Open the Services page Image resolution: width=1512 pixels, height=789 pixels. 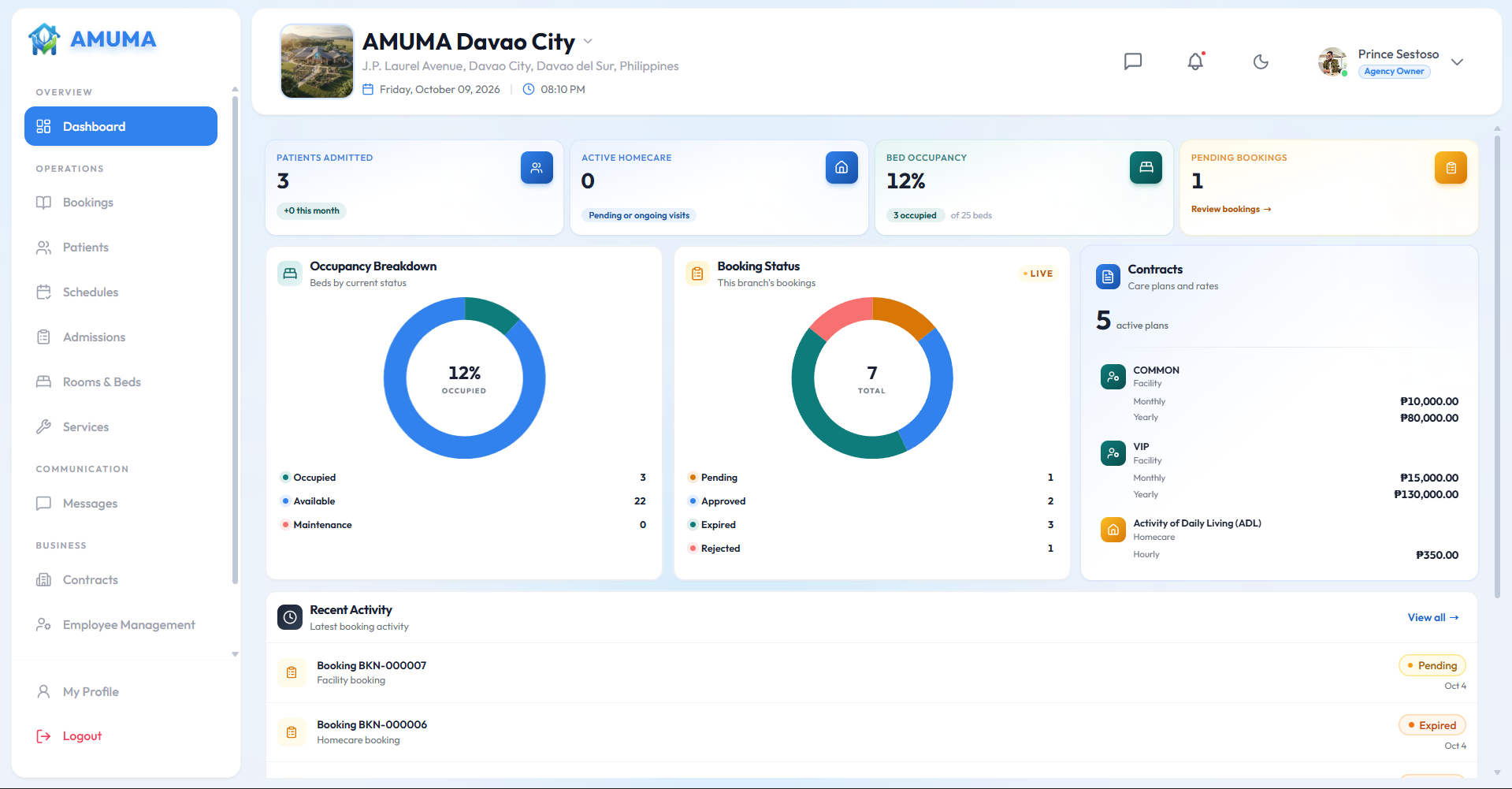(121, 427)
